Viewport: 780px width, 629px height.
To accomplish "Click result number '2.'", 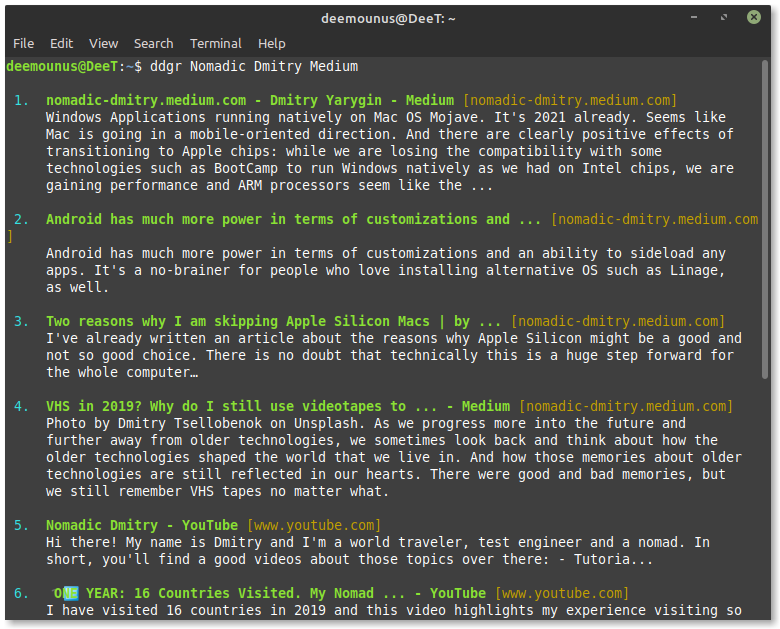I will tap(21, 219).
